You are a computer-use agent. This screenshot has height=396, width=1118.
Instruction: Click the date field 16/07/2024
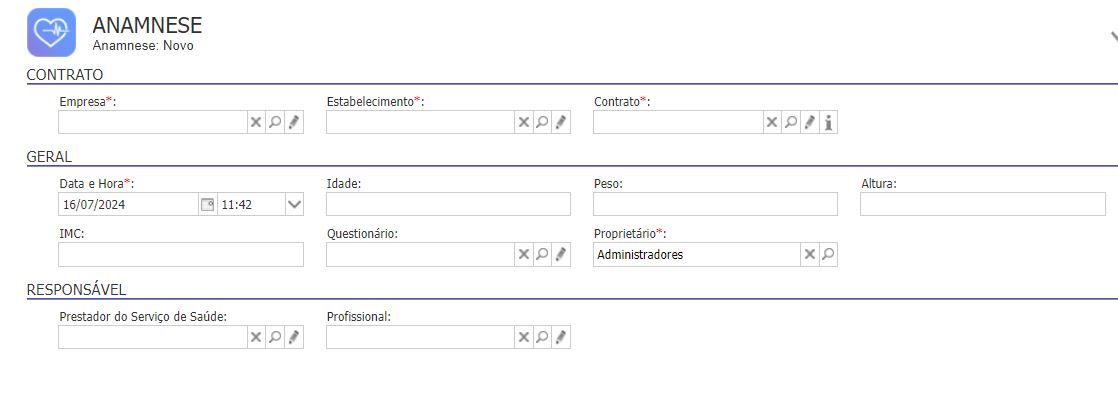click(128, 205)
